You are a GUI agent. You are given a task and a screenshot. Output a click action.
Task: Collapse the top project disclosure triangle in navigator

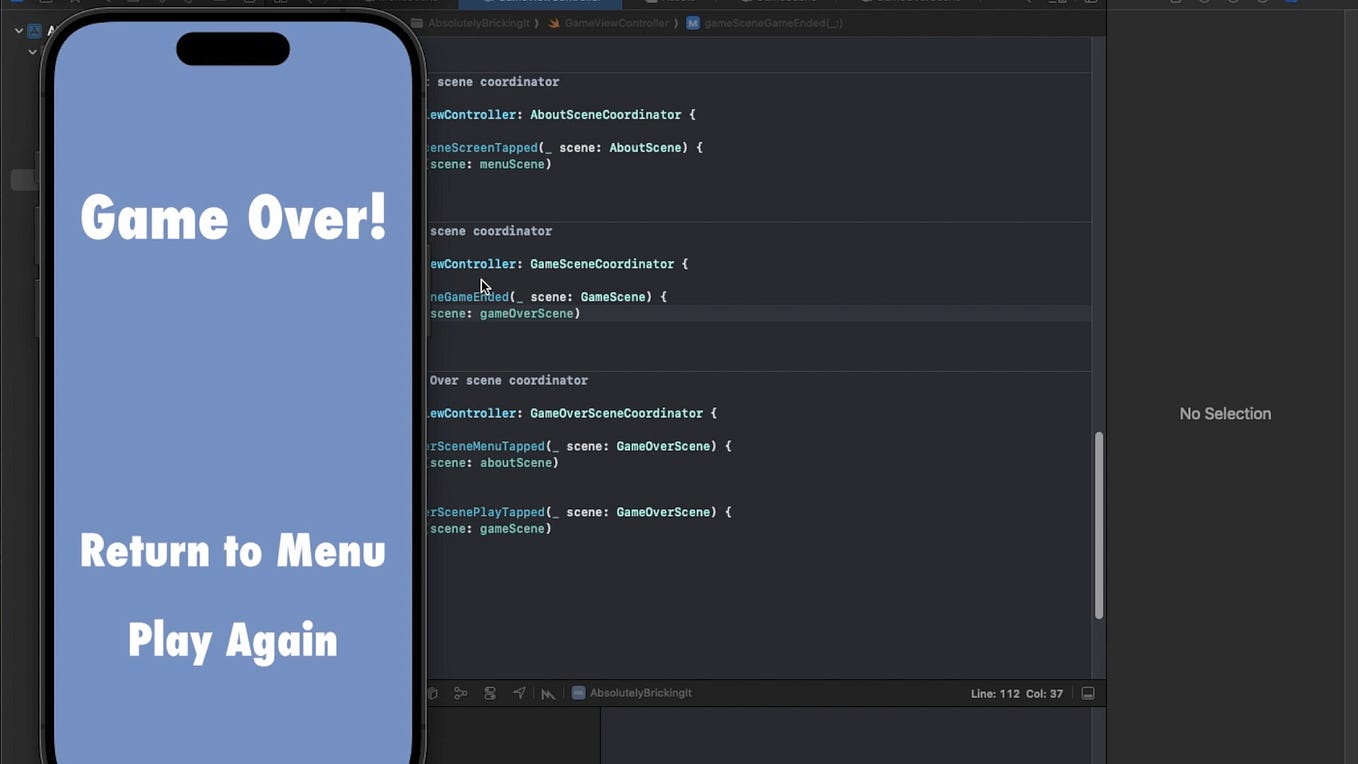tap(18, 30)
